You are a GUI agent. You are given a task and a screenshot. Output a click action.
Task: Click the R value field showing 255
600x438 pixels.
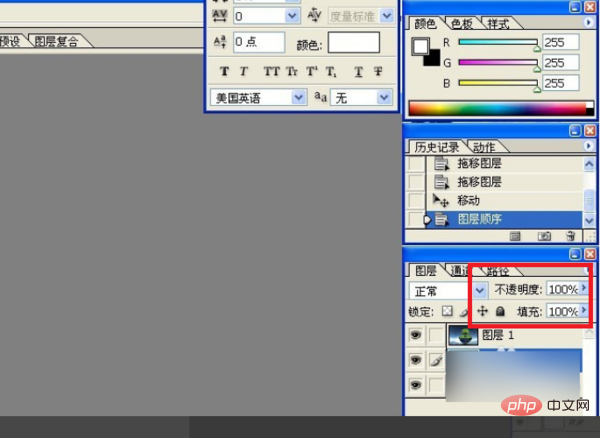pyautogui.click(x=561, y=42)
